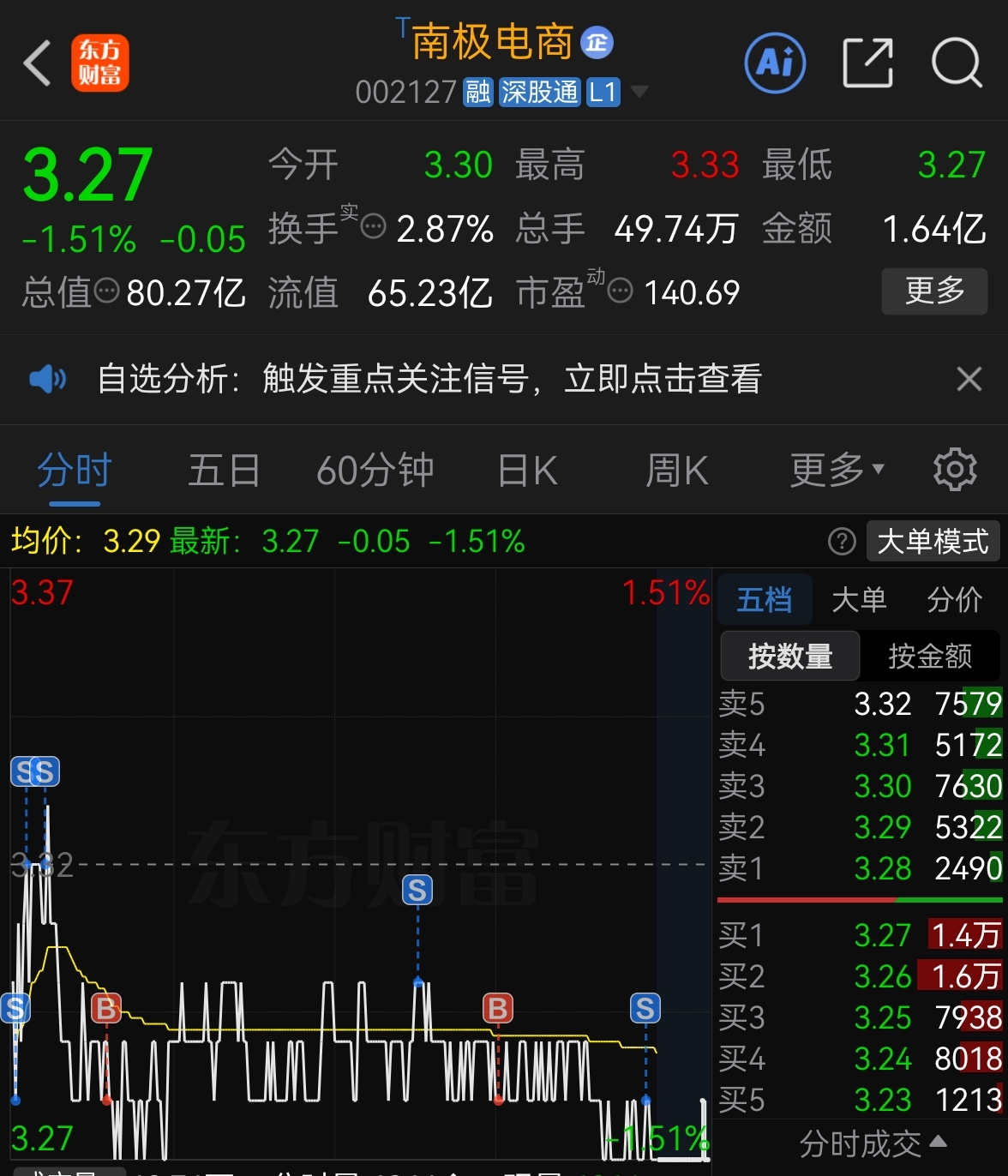Open the 自选分析 signal notice

tap(429, 379)
